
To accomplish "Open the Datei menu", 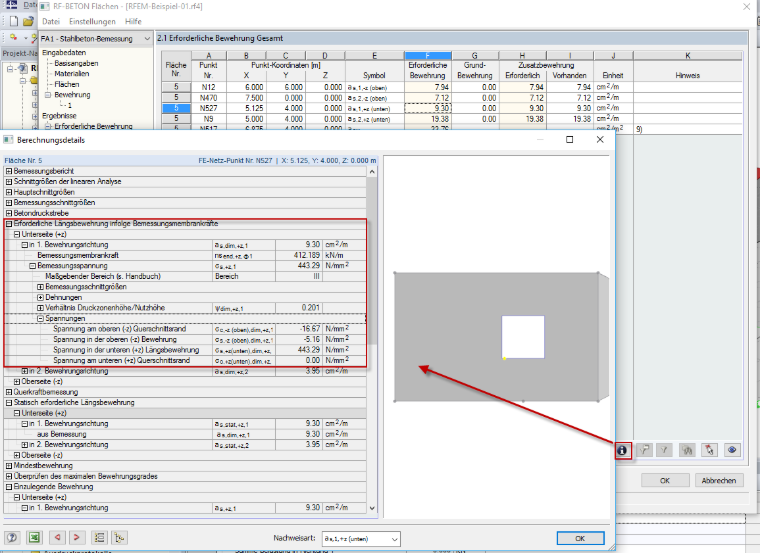I will [51, 21].
